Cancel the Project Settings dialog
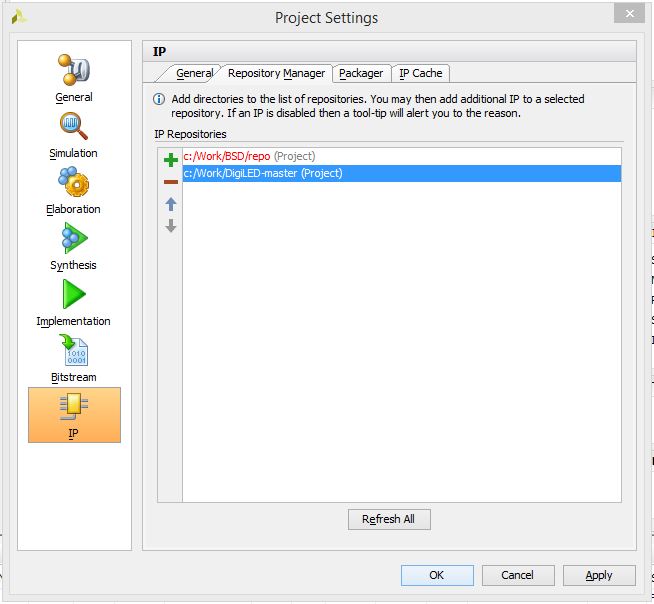 click(518, 575)
